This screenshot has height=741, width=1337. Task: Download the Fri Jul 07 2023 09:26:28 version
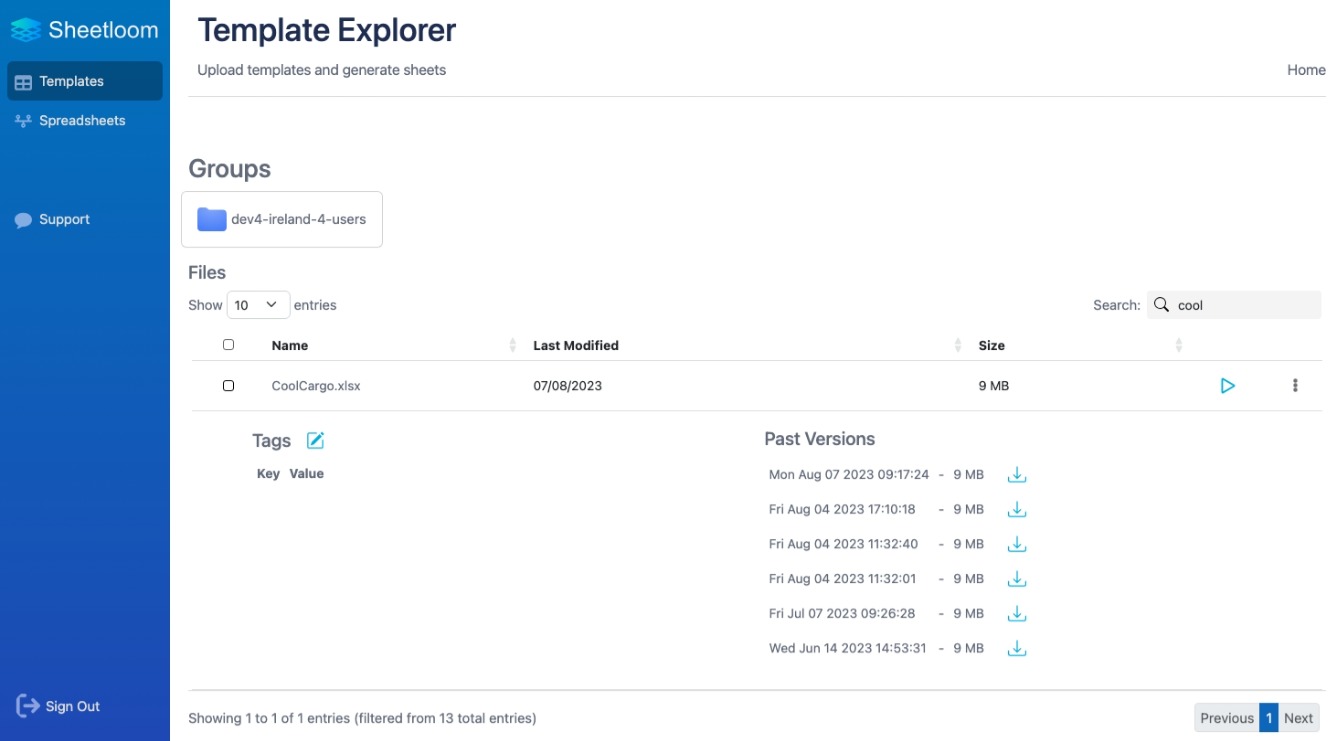(1017, 614)
